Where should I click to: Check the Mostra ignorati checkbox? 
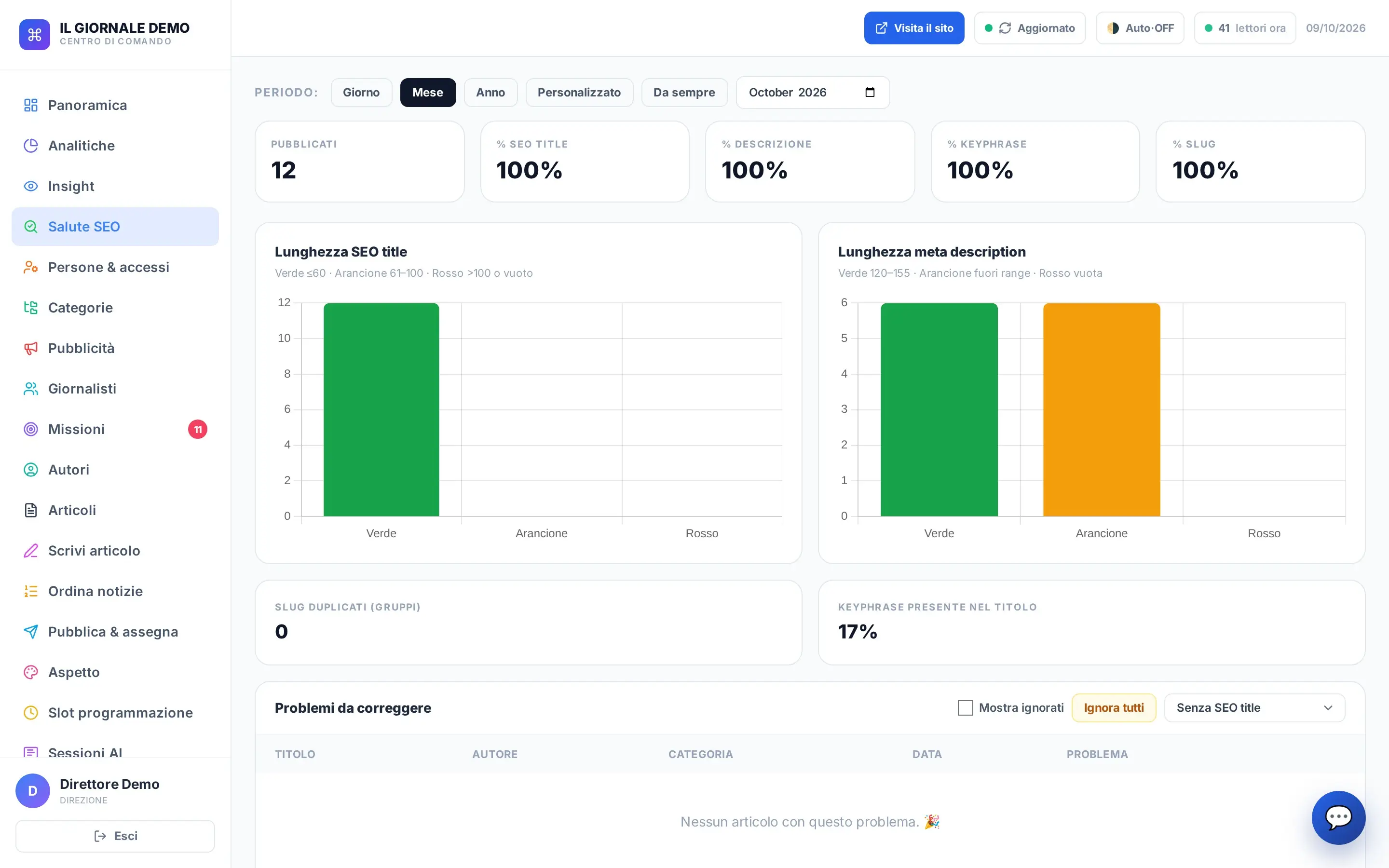click(x=966, y=708)
